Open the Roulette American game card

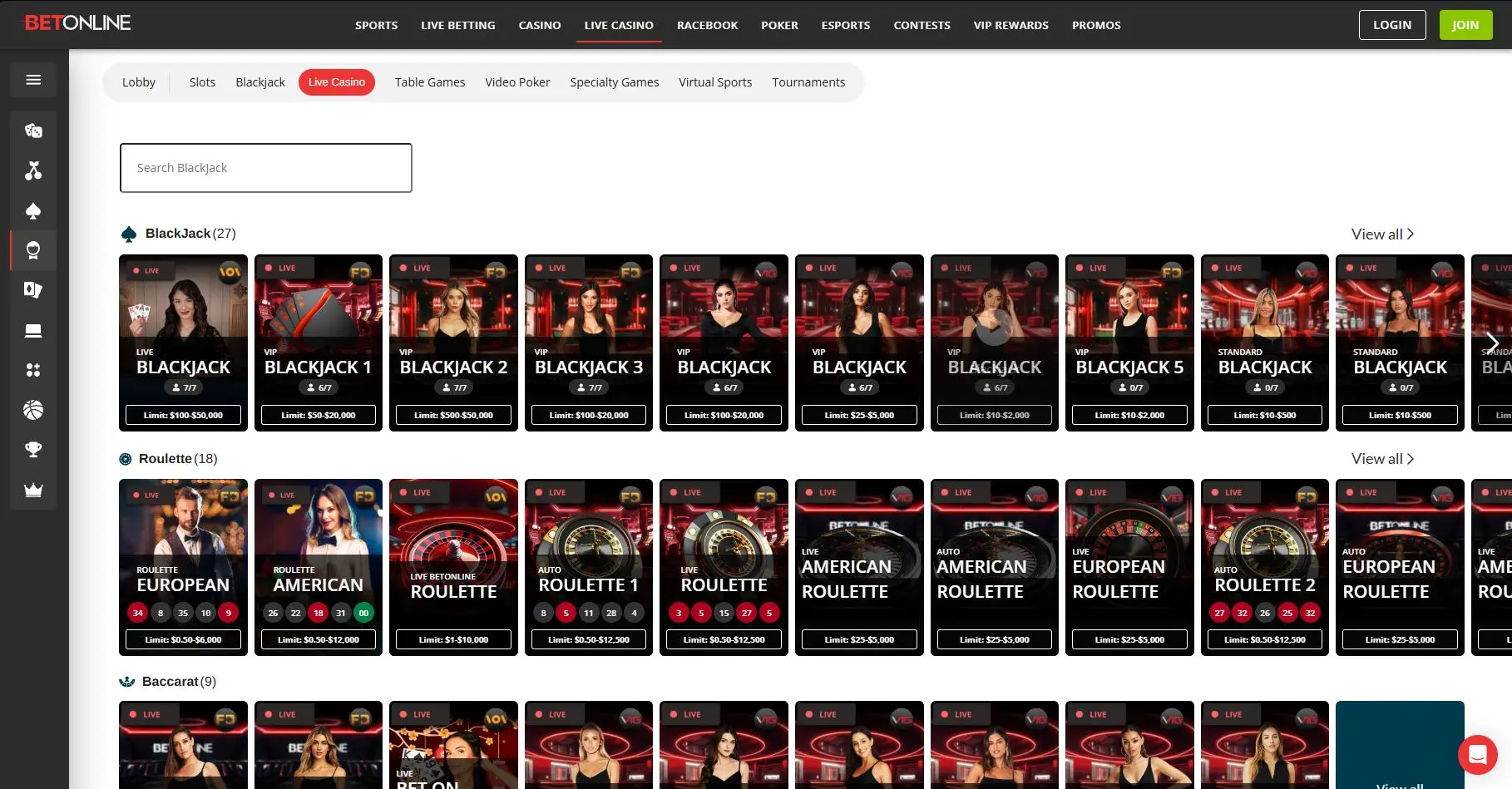point(319,567)
